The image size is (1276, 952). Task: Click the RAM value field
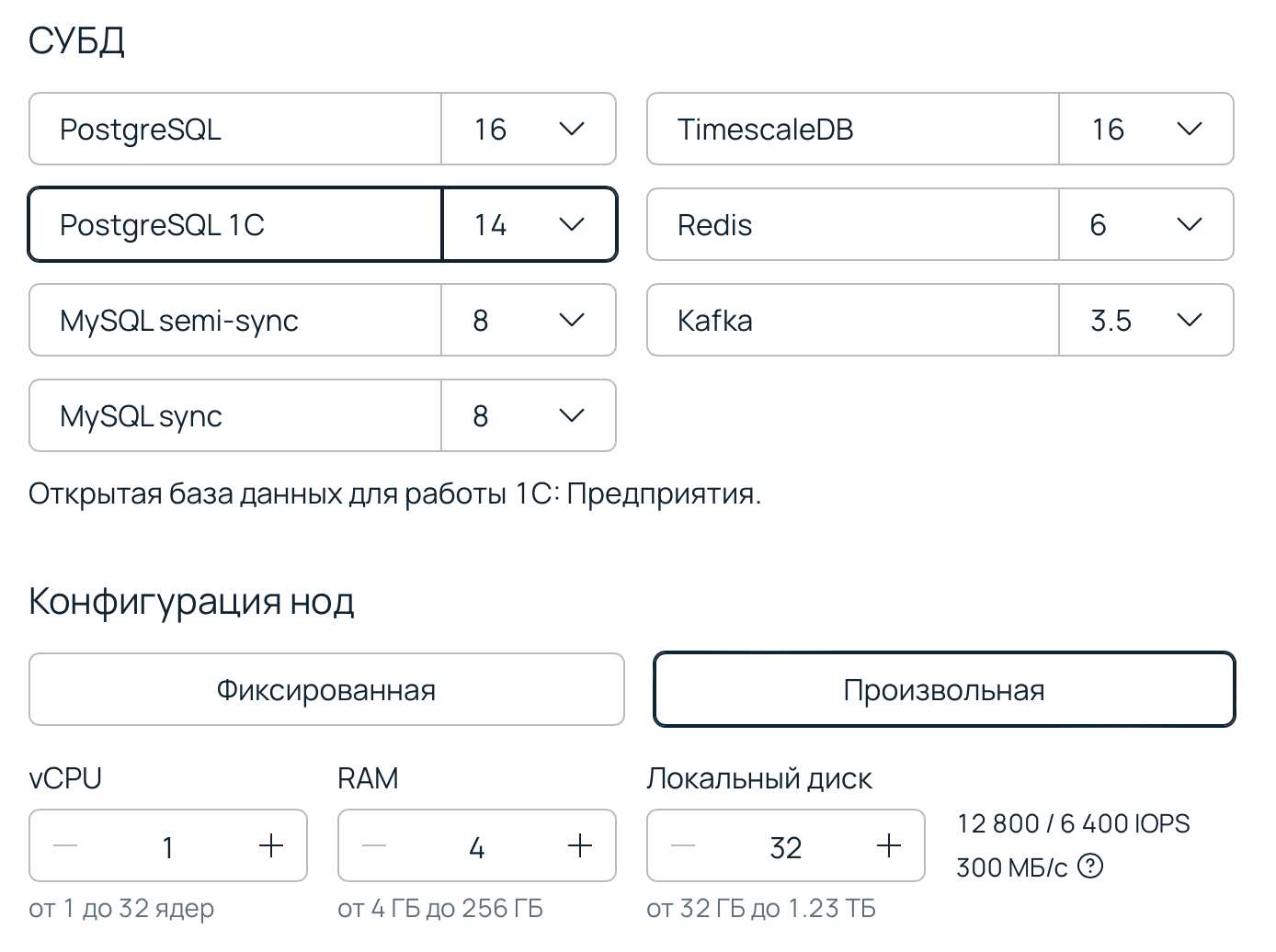(477, 846)
